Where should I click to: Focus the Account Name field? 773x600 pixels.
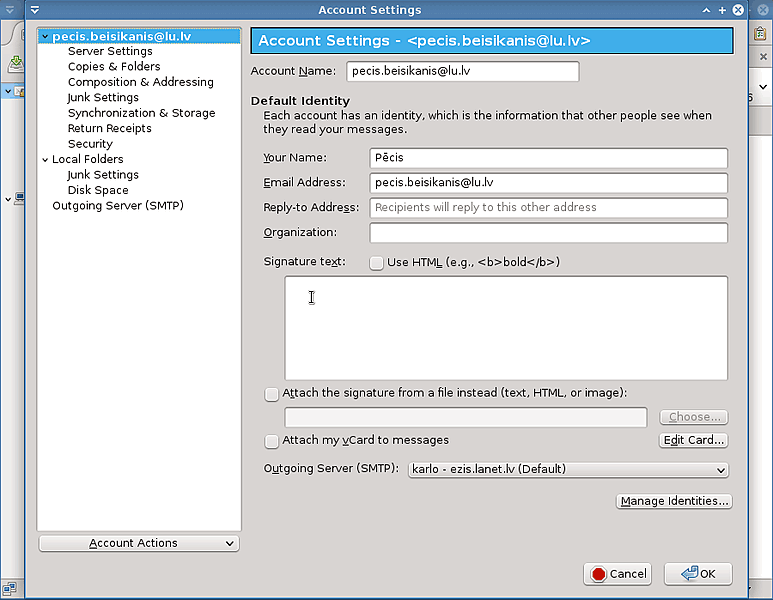(x=462, y=71)
